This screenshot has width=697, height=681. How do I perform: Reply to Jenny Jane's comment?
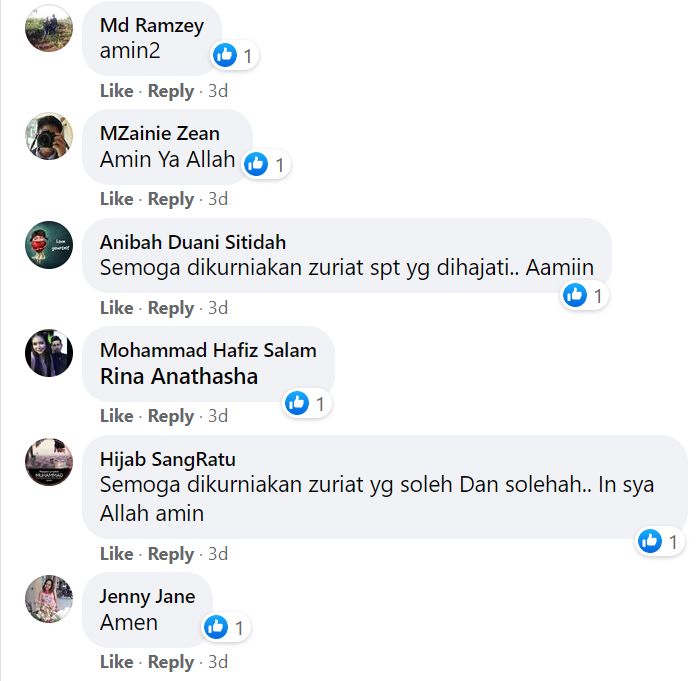170,662
